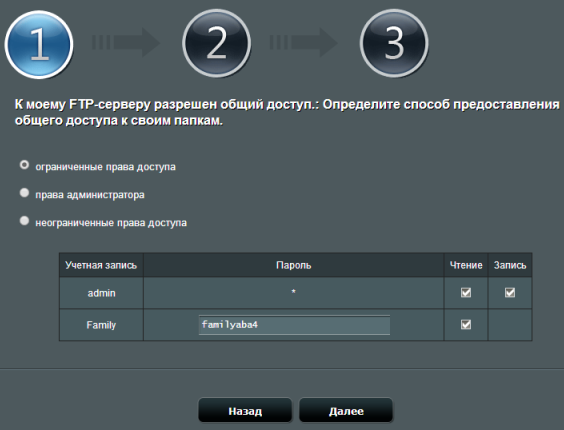This screenshot has width=564, height=430.
Task: Uncheck admin Запись checkbox
Action: tap(510, 293)
